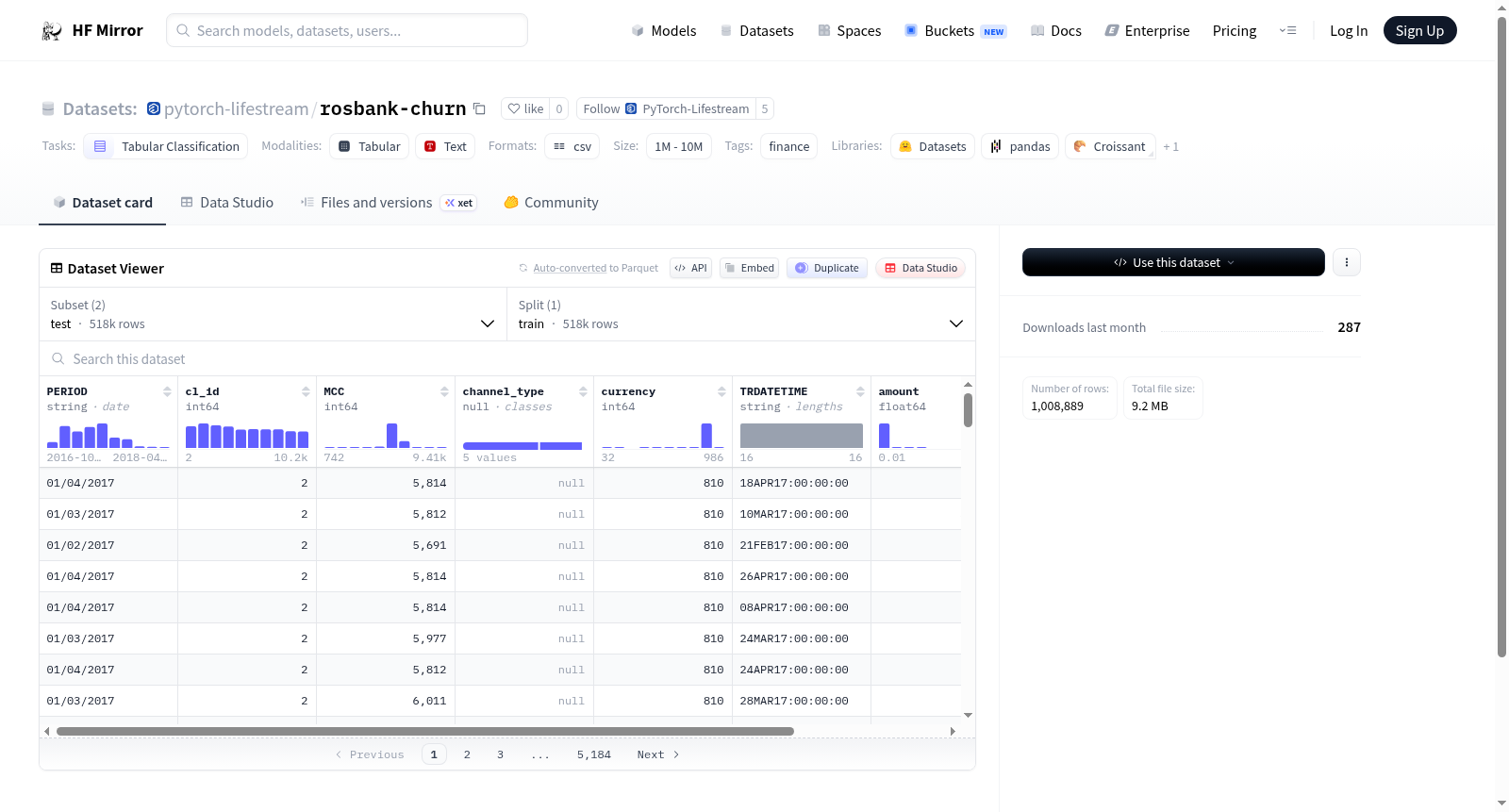Image resolution: width=1509 pixels, height=812 pixels.
Task: Open the Pricing page link
Action: [1235, 30]
